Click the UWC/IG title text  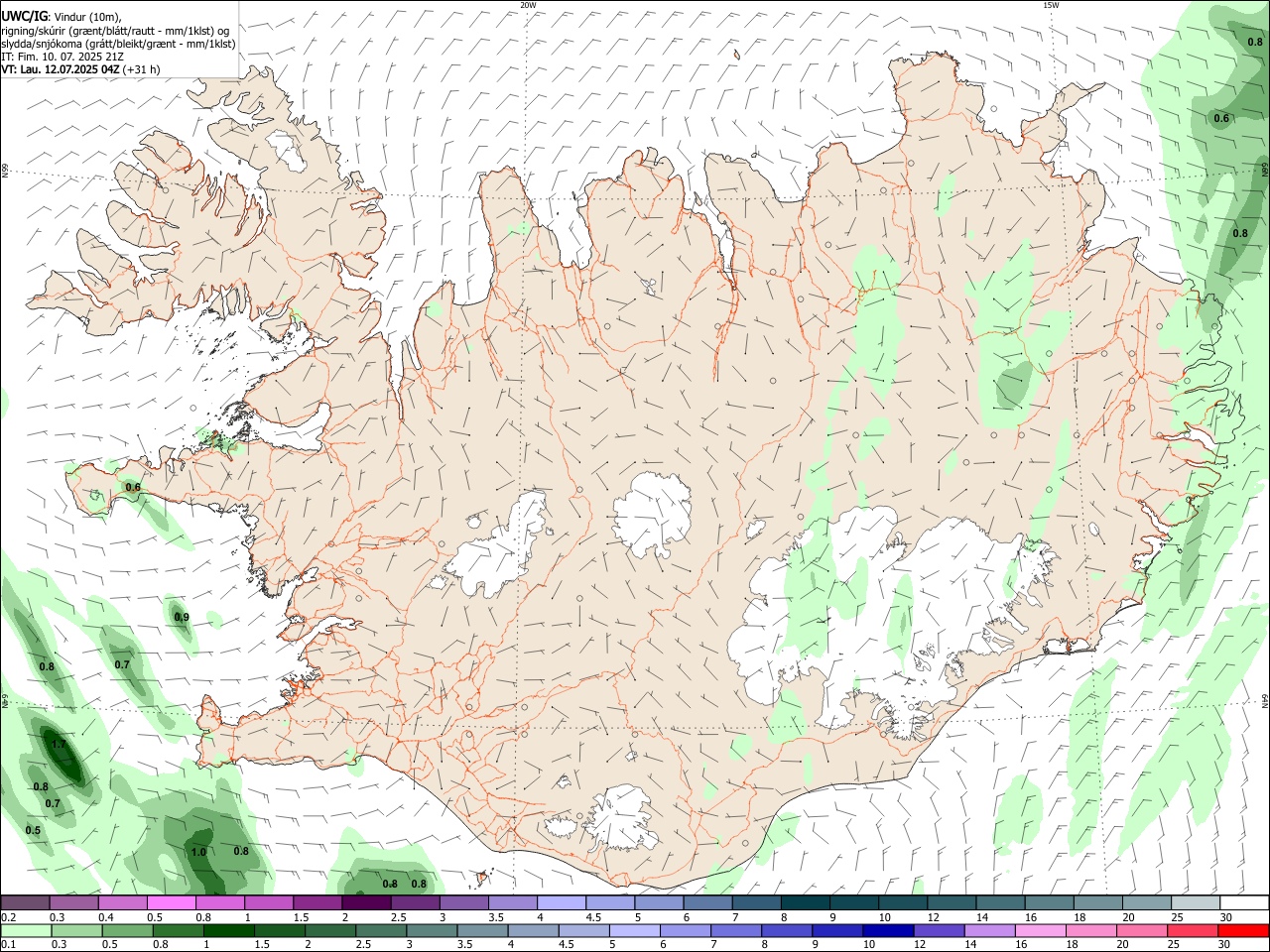click(x=23, y=15)
